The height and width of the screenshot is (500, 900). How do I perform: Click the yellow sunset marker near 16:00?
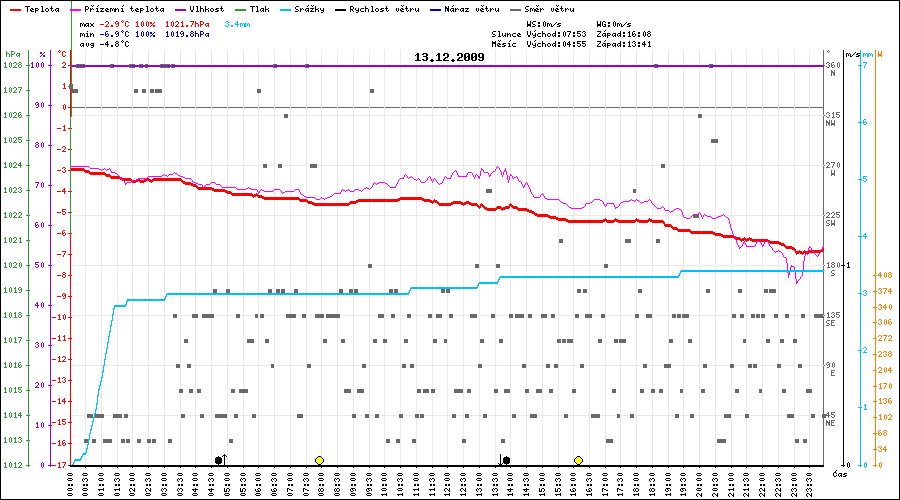tap(578, 460)
